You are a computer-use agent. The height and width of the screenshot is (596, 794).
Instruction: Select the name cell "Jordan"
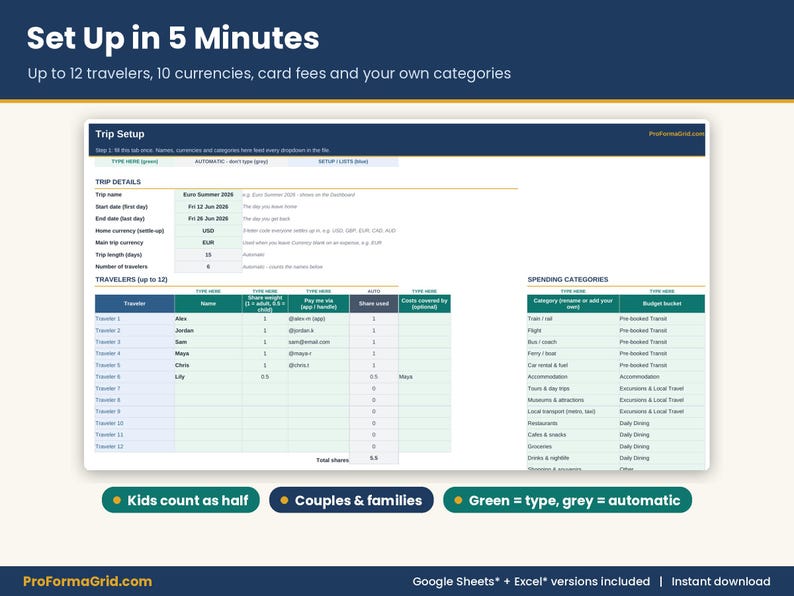tap(208, 330)
